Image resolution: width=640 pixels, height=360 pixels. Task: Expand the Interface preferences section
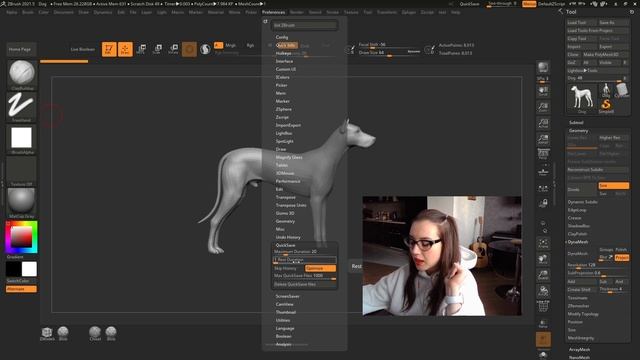(284, 61)
